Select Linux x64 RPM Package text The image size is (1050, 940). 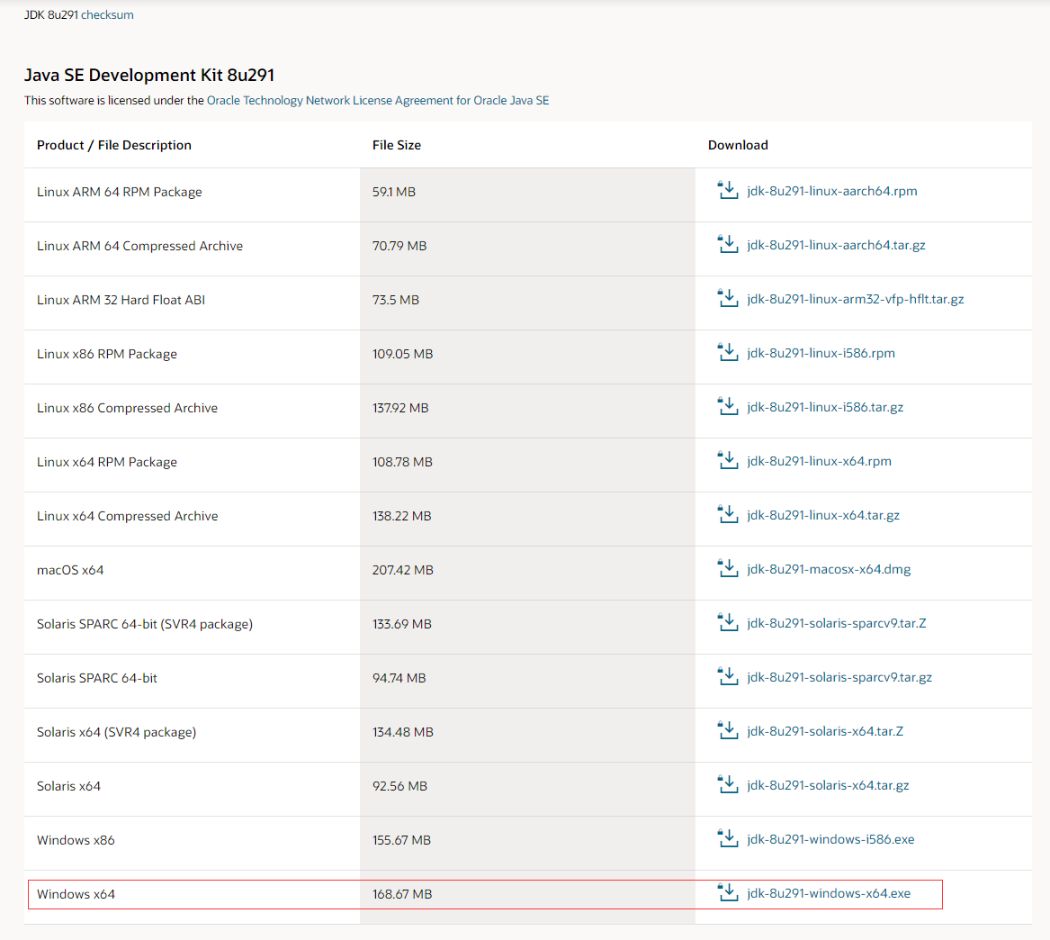pos(107,462)
